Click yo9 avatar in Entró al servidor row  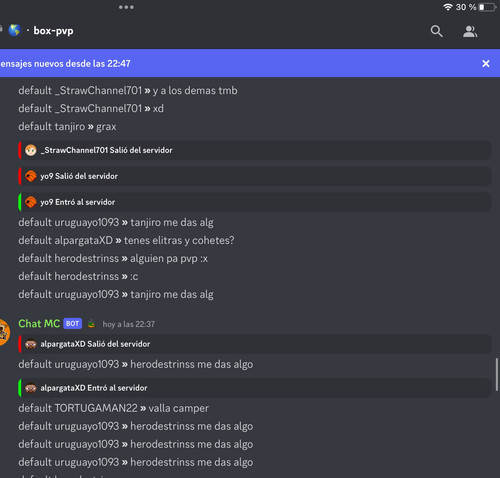pyautogui.click(x=31, y=202)
